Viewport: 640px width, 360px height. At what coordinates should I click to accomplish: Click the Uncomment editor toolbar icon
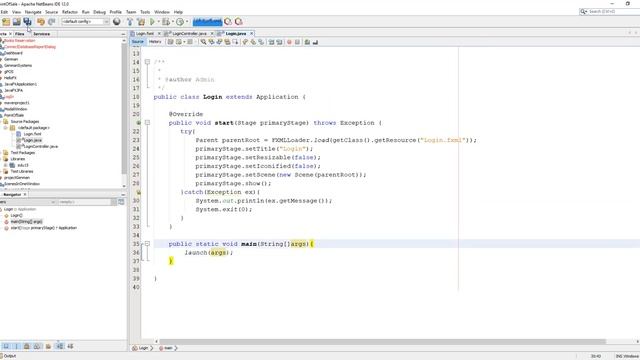point(315,42)
